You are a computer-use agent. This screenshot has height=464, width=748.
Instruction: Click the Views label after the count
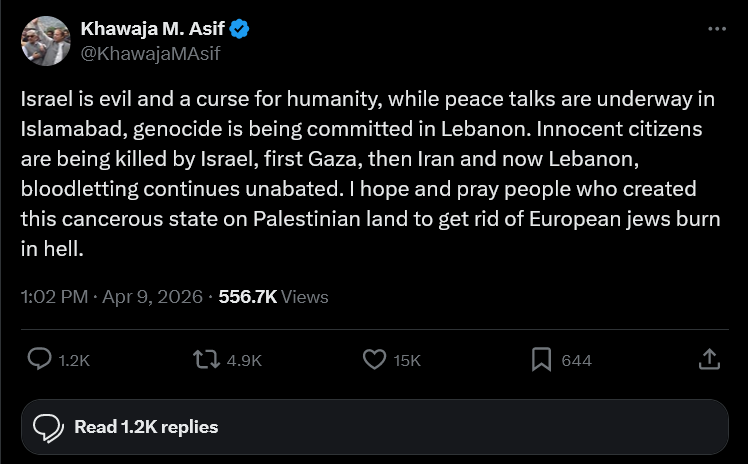click(x=305, y=296)
